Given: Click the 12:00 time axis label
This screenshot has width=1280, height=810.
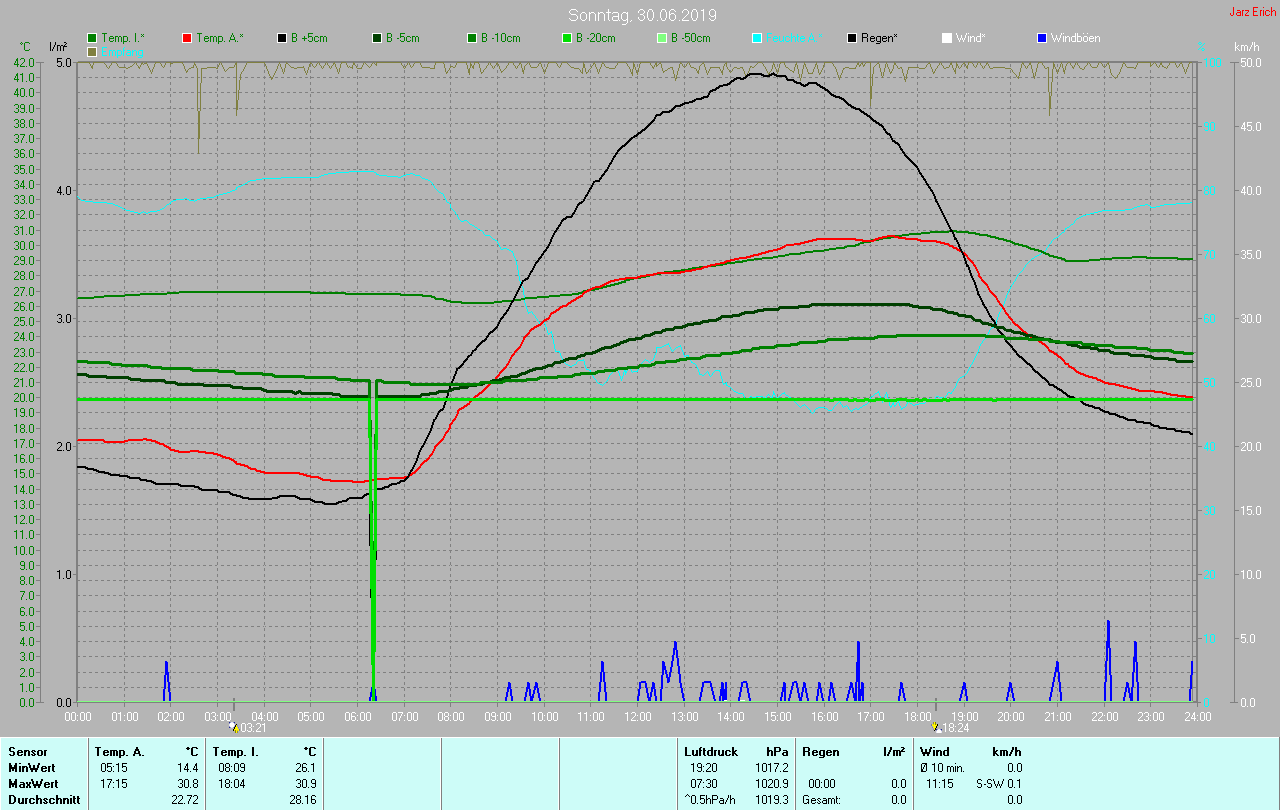Looking at the screenshot, I should point(637,717).
